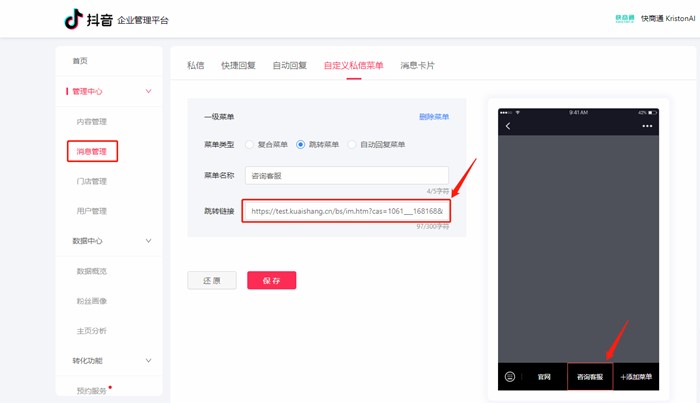The height and width of the screenshot is (403, 700).
Task: Open 消息管理 in the sidebar
Action: [92, 152]
